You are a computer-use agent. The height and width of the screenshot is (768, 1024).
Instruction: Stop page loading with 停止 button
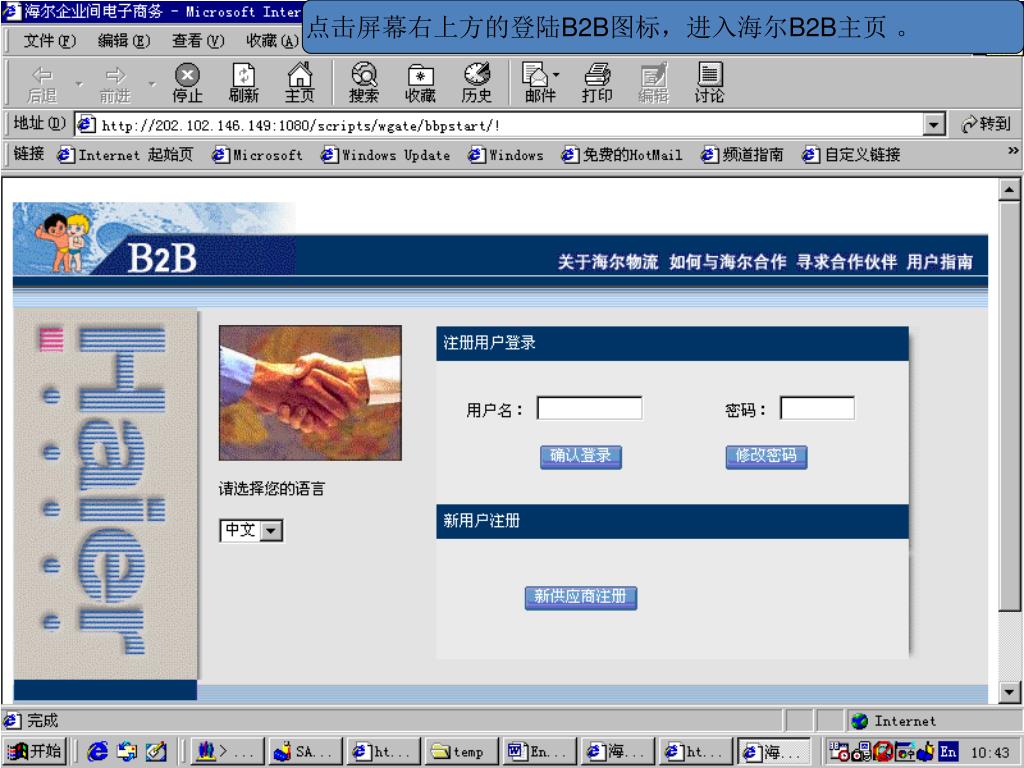pos(187,84)
